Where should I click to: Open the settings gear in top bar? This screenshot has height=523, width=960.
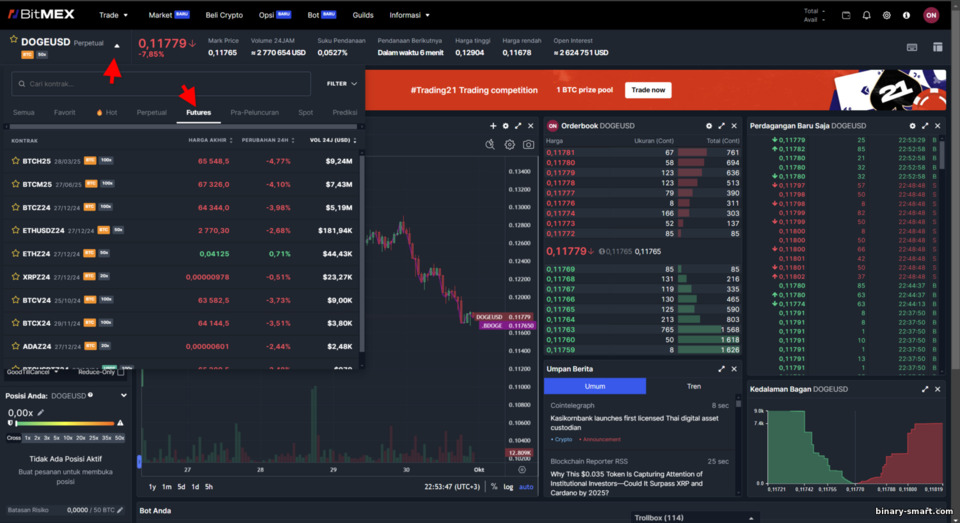pyautogui.click(x=887, y=15)
